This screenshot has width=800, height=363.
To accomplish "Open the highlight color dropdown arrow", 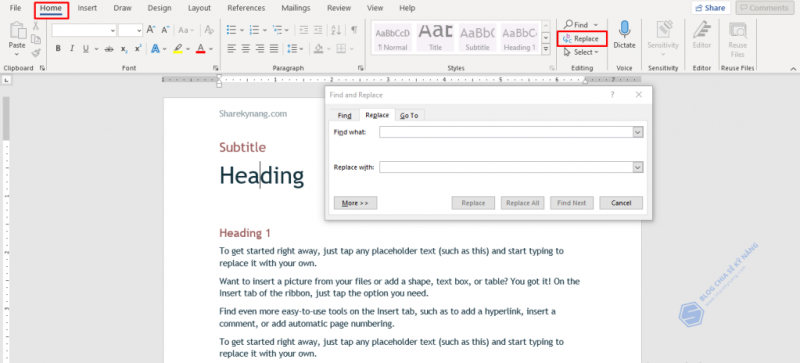I will point(188,49).
